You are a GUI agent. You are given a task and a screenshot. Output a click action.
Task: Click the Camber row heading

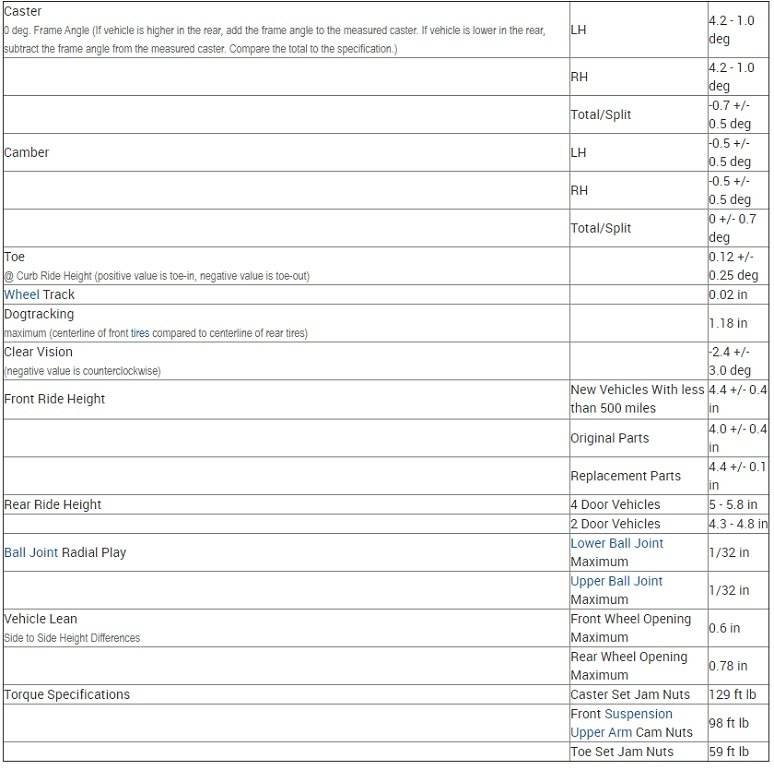point(27,153)
